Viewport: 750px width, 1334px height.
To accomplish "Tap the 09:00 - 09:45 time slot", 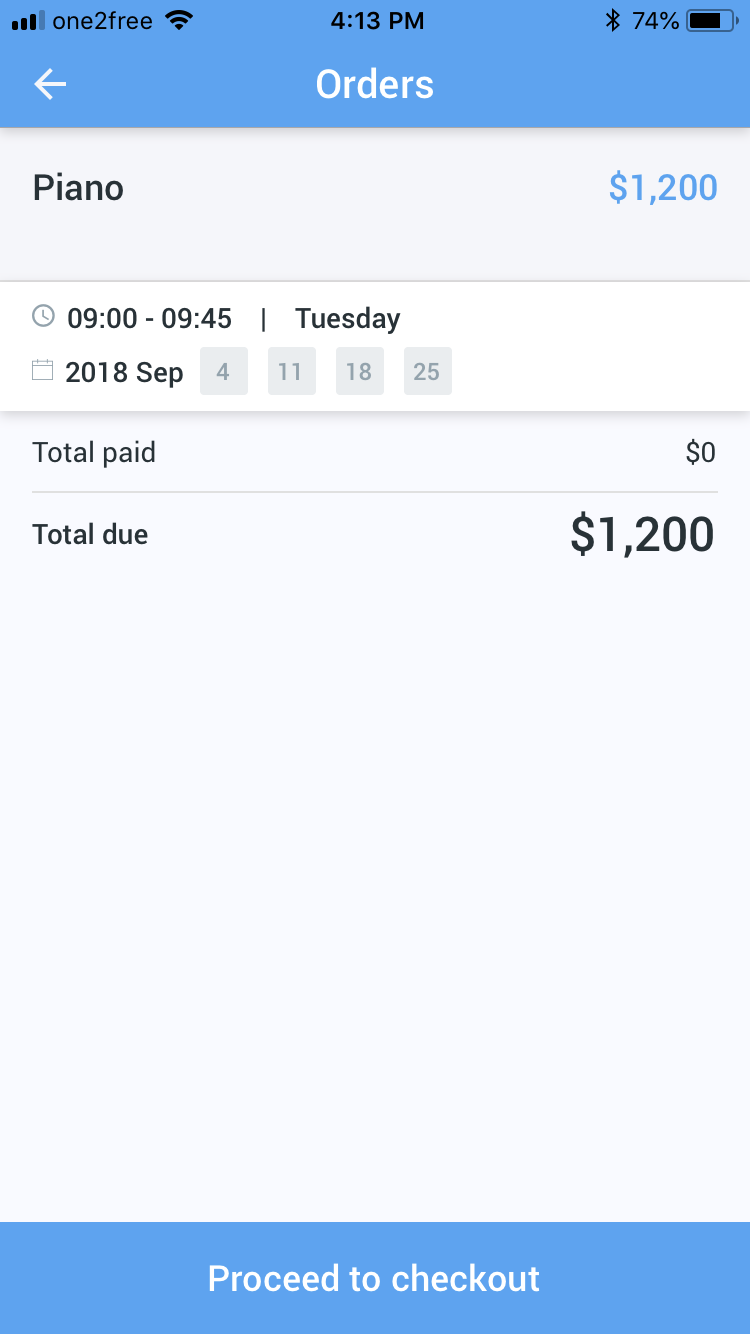I will click(150, 319).
